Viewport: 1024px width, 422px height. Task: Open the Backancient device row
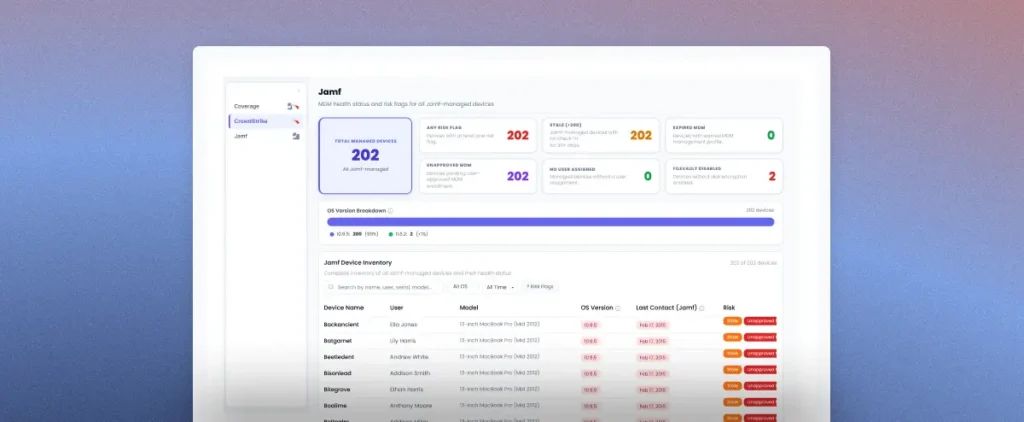pyautogui.click(x=550, y=325)
